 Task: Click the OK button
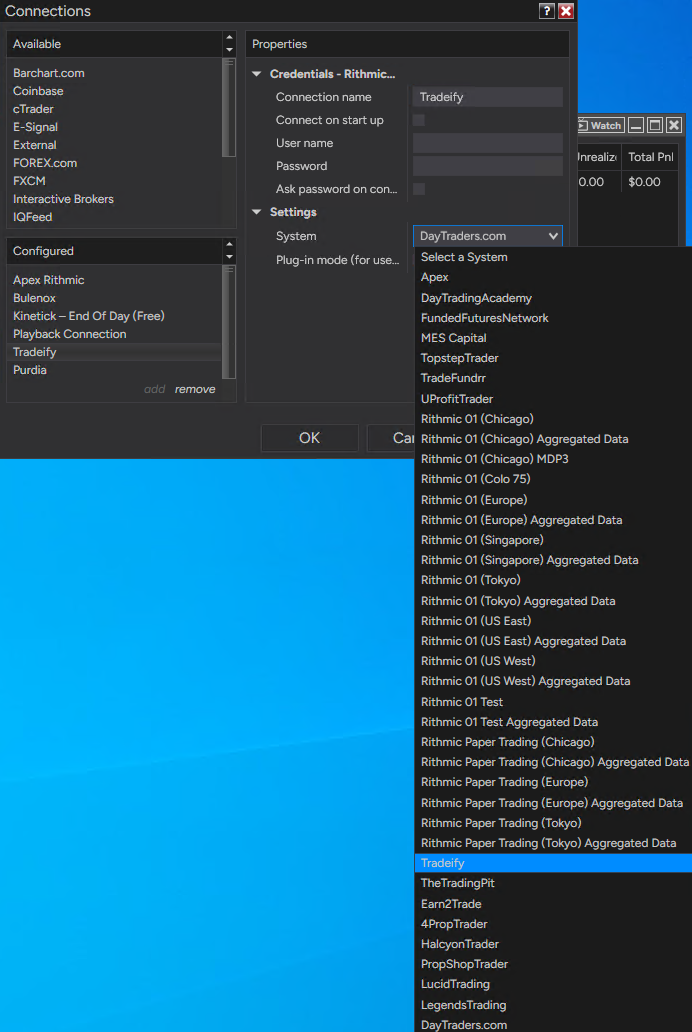pyautogui.click(x=309, y=438)
